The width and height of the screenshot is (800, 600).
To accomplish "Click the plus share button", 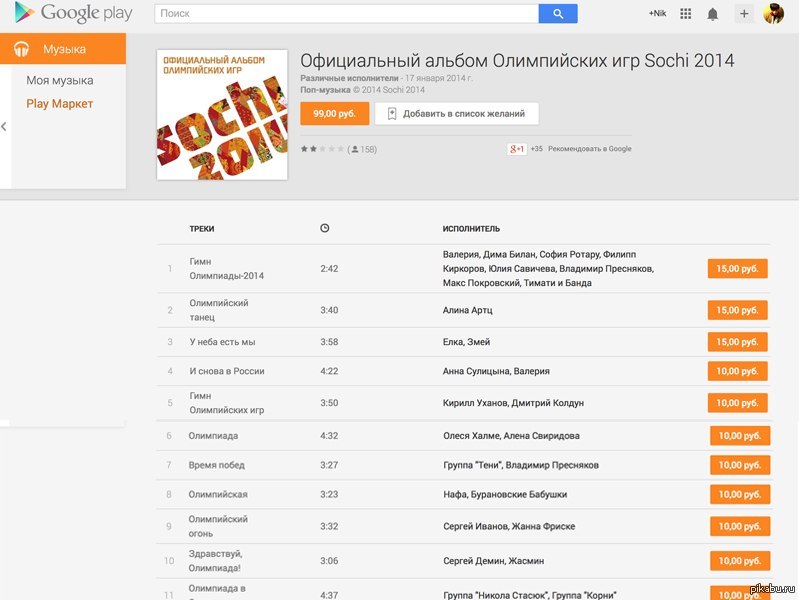I will [x=744, y=14].
